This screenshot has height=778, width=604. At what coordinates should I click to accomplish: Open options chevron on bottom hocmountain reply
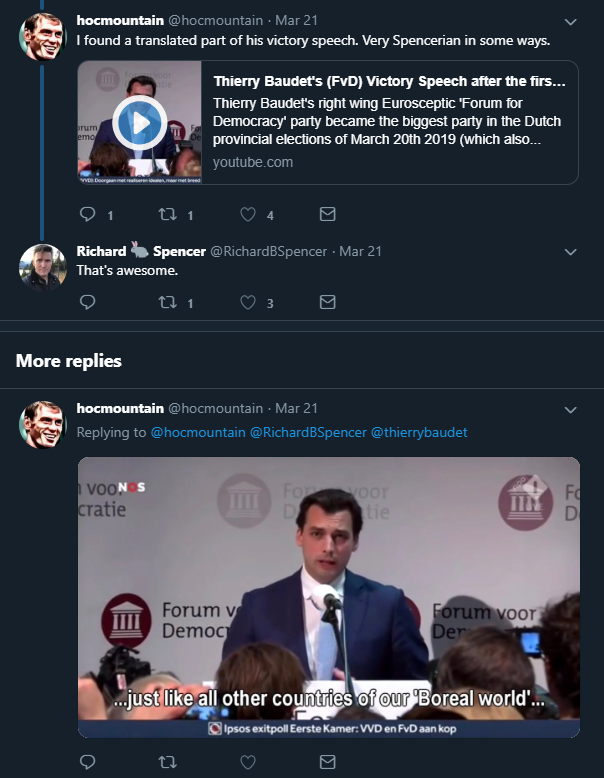coord(570,409)
